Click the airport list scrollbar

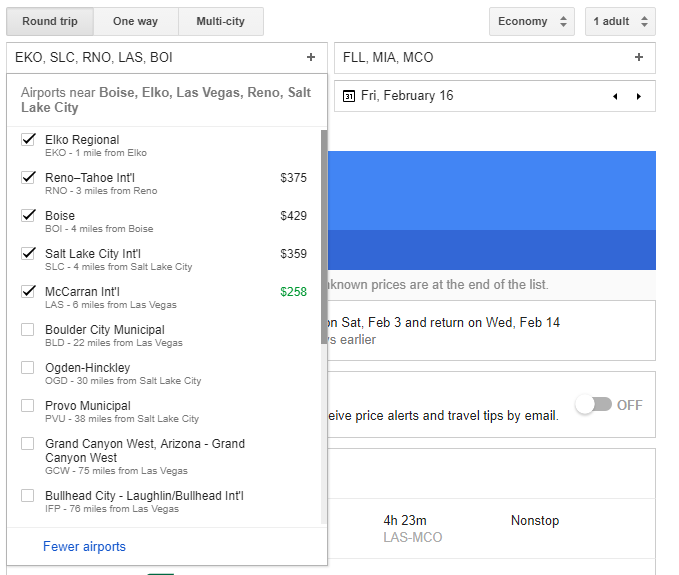pos(324,237)
